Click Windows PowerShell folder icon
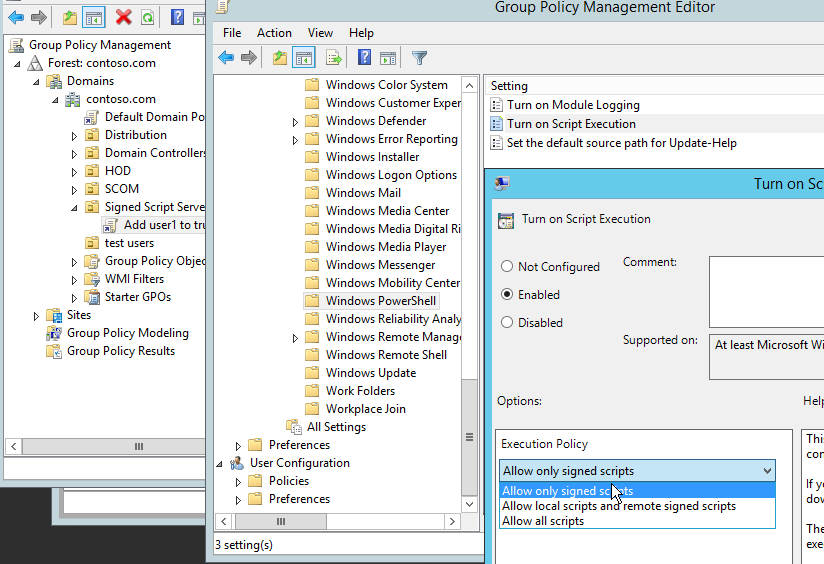The width and height of the screenshot is (824, 564). tap(312, 301)
